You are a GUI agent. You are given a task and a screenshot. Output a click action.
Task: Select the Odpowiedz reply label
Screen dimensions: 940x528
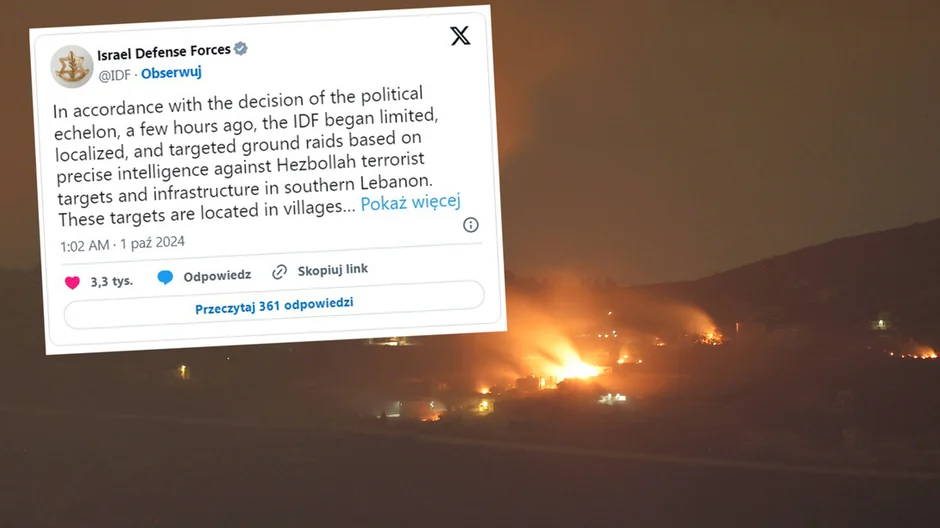[x=217, y=276]
